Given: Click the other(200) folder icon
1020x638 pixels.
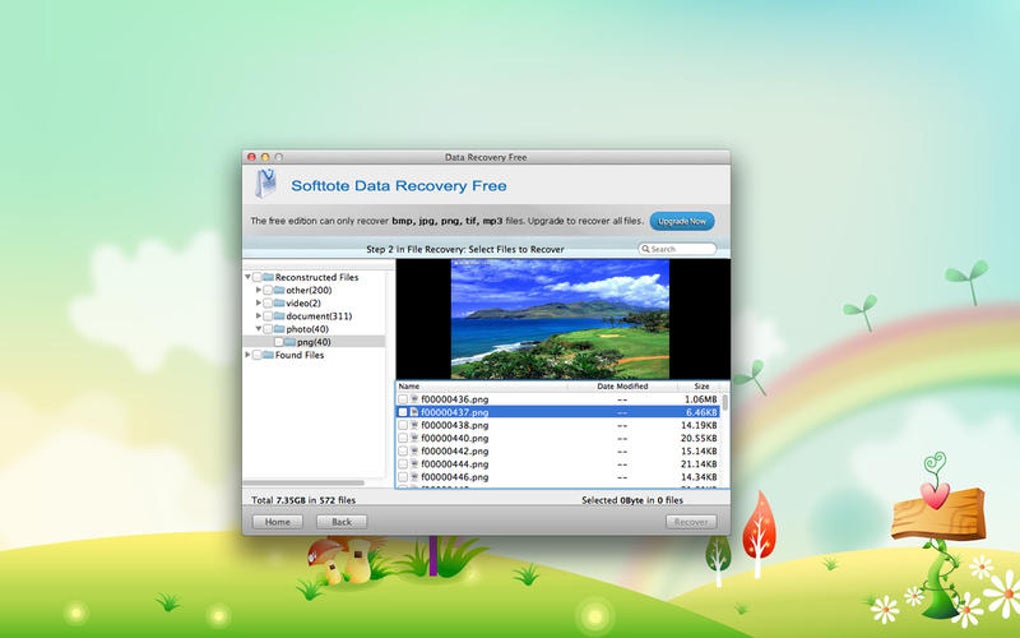Looking at the screenshot, I should (279, 290).
